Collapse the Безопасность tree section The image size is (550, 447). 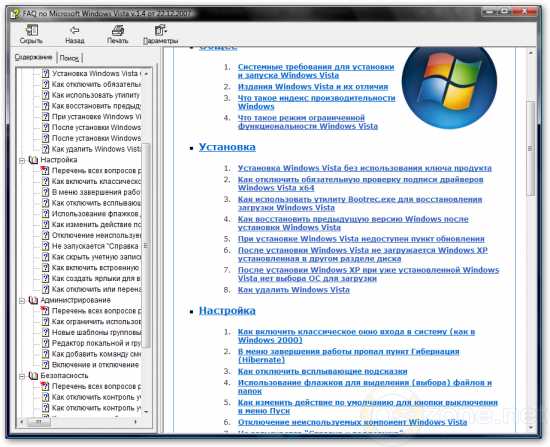coord(22,376)
